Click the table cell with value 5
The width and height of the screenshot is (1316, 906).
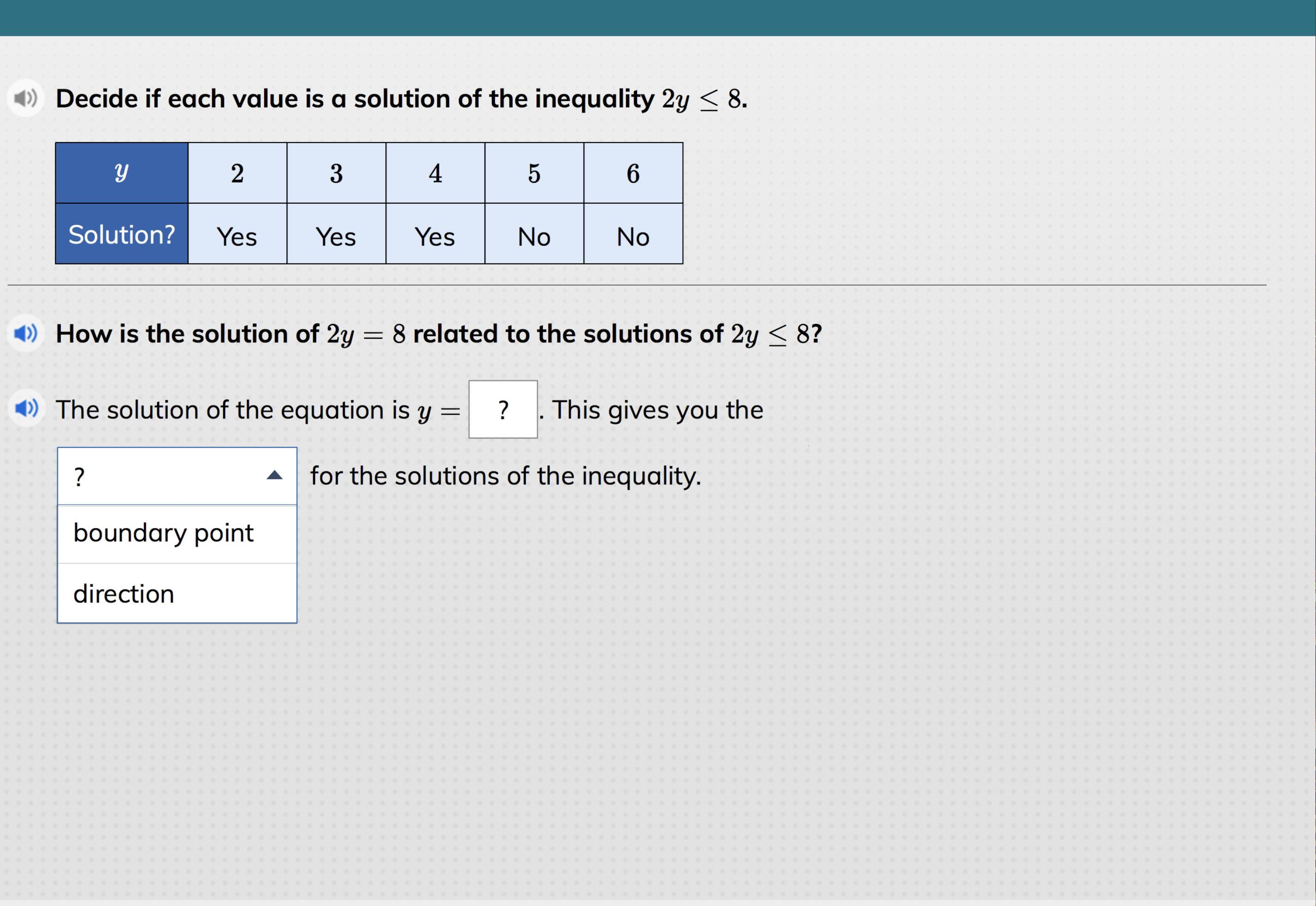534,173
